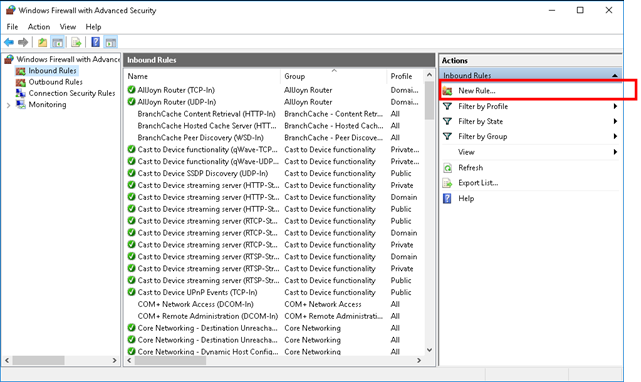This screenshot has width=641, height=382.
Task: Click green check of AllJoyn Router (TCP-In)
Action: pos(131,90)
